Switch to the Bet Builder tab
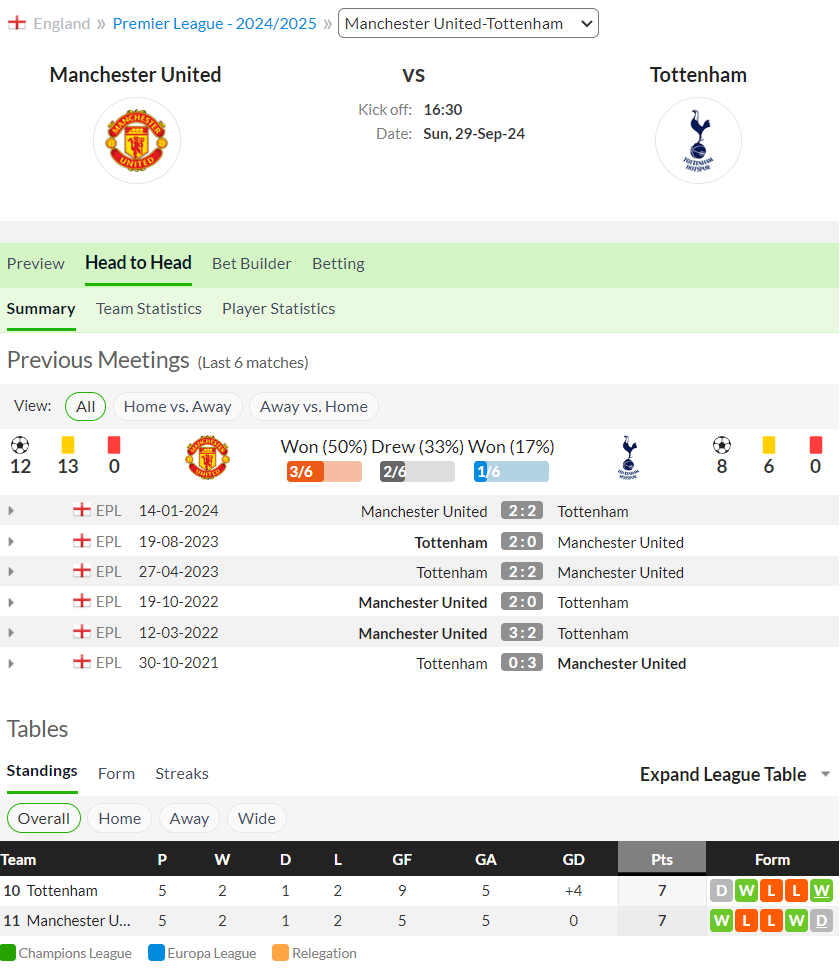This screenshot has width=840, height=978. tap(251, 264)
